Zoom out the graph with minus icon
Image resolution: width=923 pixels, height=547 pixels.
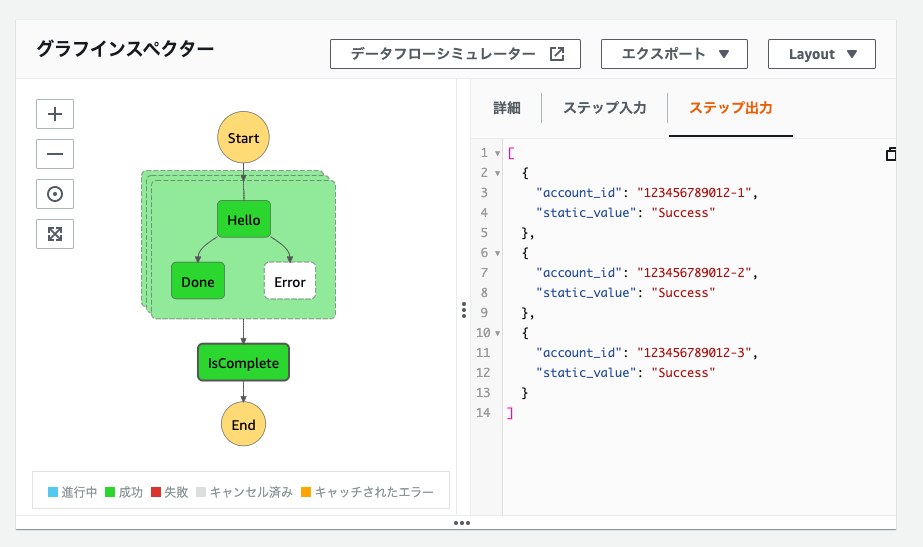(x=55, y=154)
